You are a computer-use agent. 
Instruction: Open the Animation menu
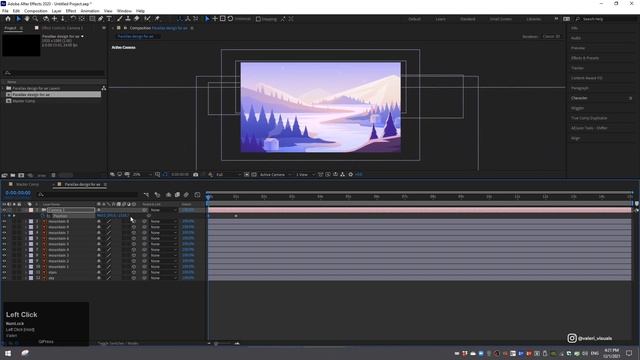pos(90,11)
